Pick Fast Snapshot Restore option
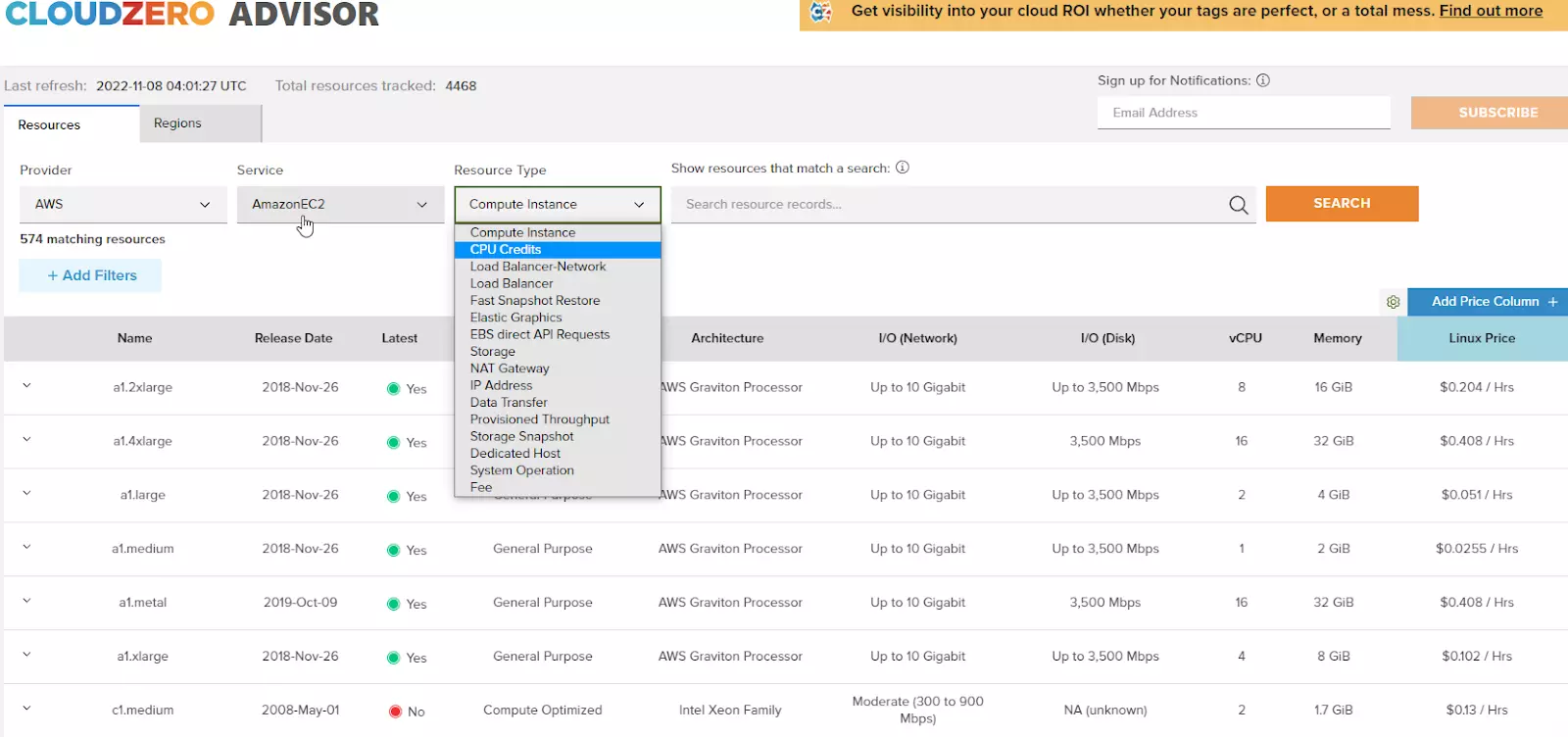 [x=558, y=301]
